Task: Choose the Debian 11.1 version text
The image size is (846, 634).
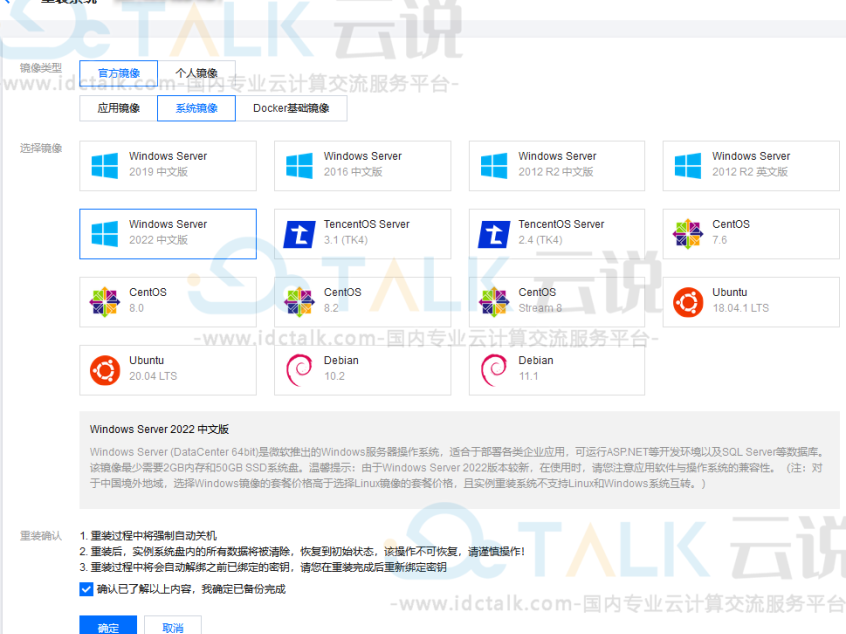Action: (529, 376)
